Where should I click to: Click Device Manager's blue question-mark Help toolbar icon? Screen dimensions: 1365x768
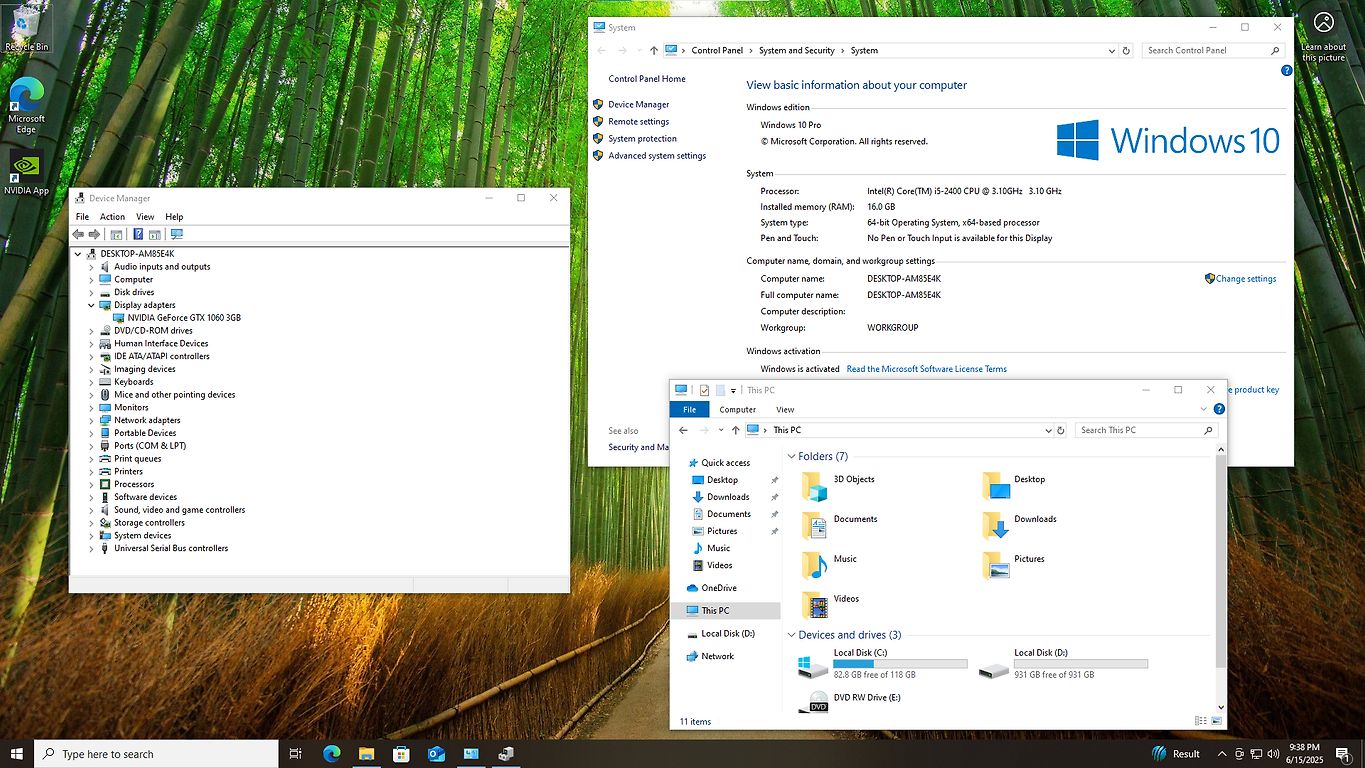coord(138,234)
